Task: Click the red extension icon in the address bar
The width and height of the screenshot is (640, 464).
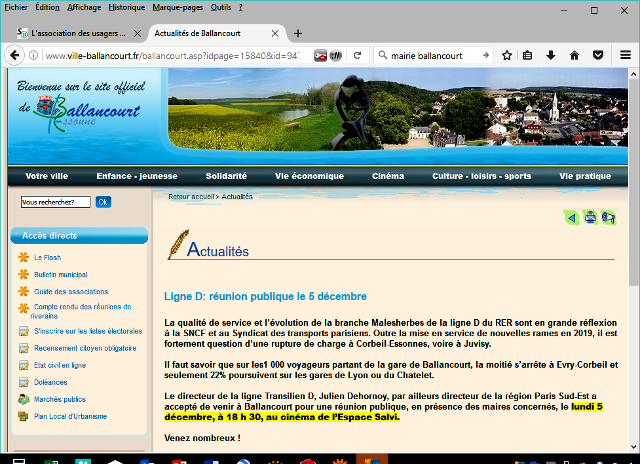Action: coord(320,55)
